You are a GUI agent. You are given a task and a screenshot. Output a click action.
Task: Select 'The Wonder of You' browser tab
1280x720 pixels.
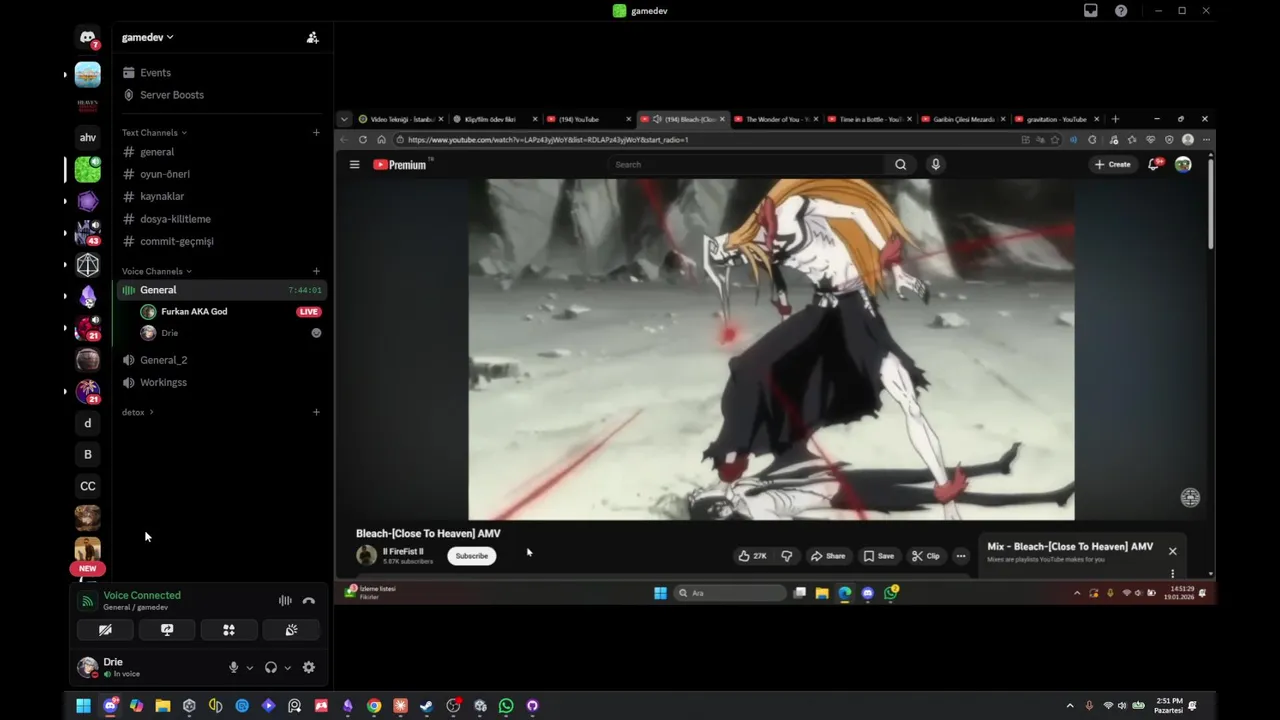[x=776, y=119]
